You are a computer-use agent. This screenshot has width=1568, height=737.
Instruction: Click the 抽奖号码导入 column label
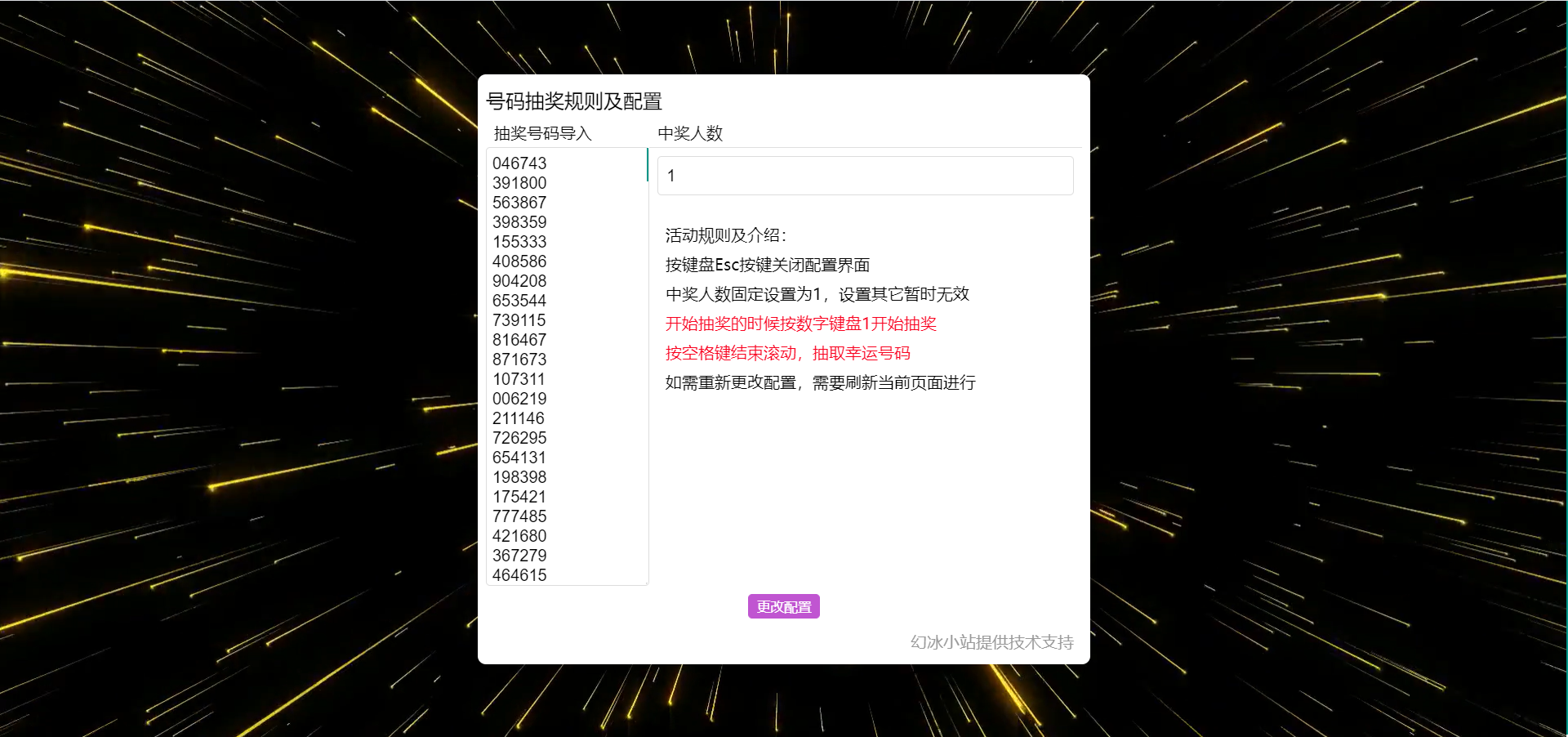point(542,133)
